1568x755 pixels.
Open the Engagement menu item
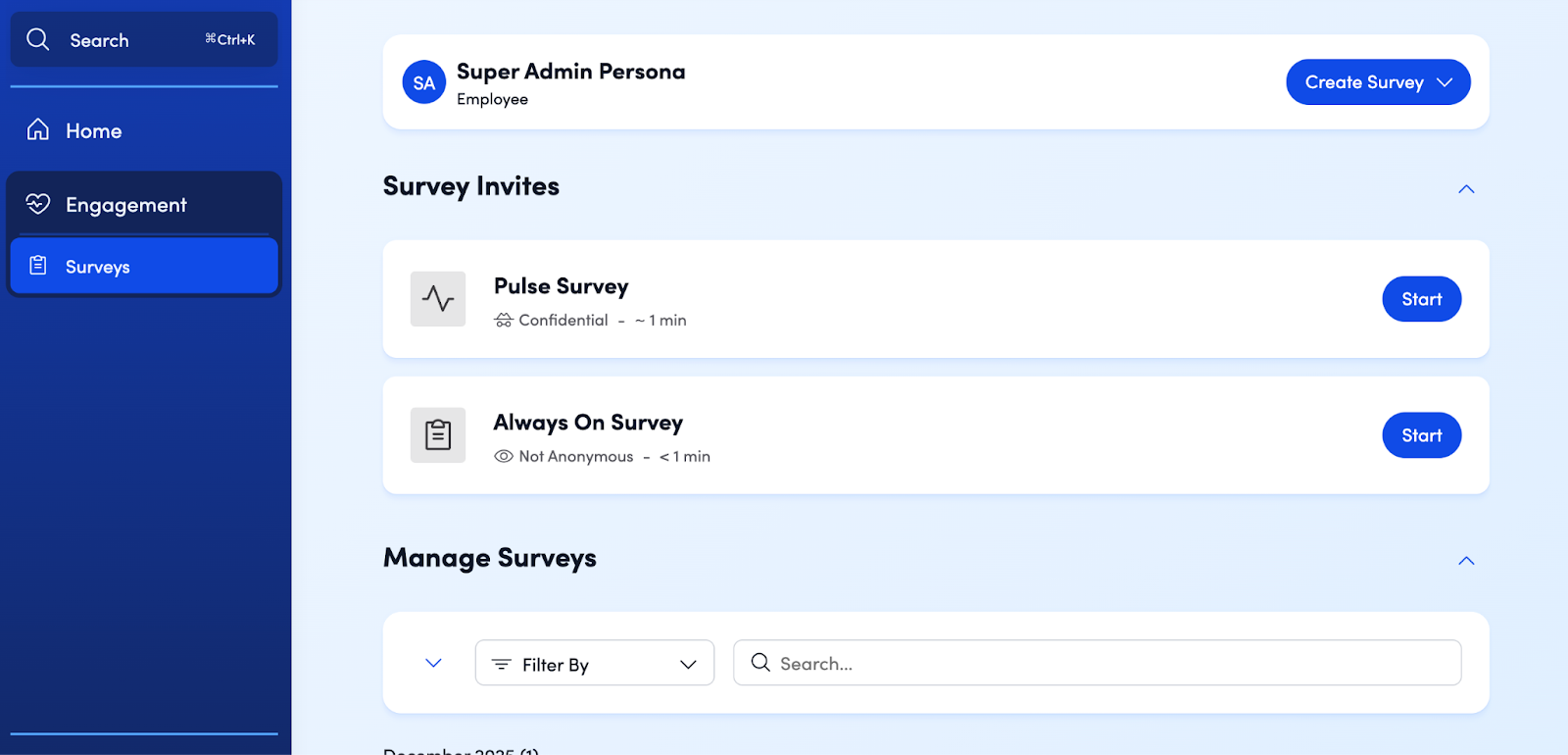[125, 204]
